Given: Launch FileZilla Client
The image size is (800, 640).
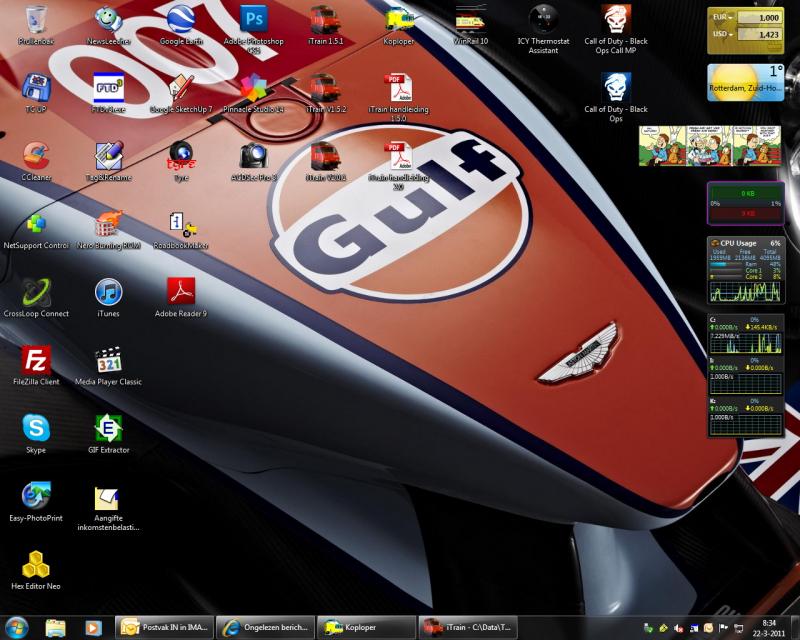Looking at the screenshot, I should 36,365.
